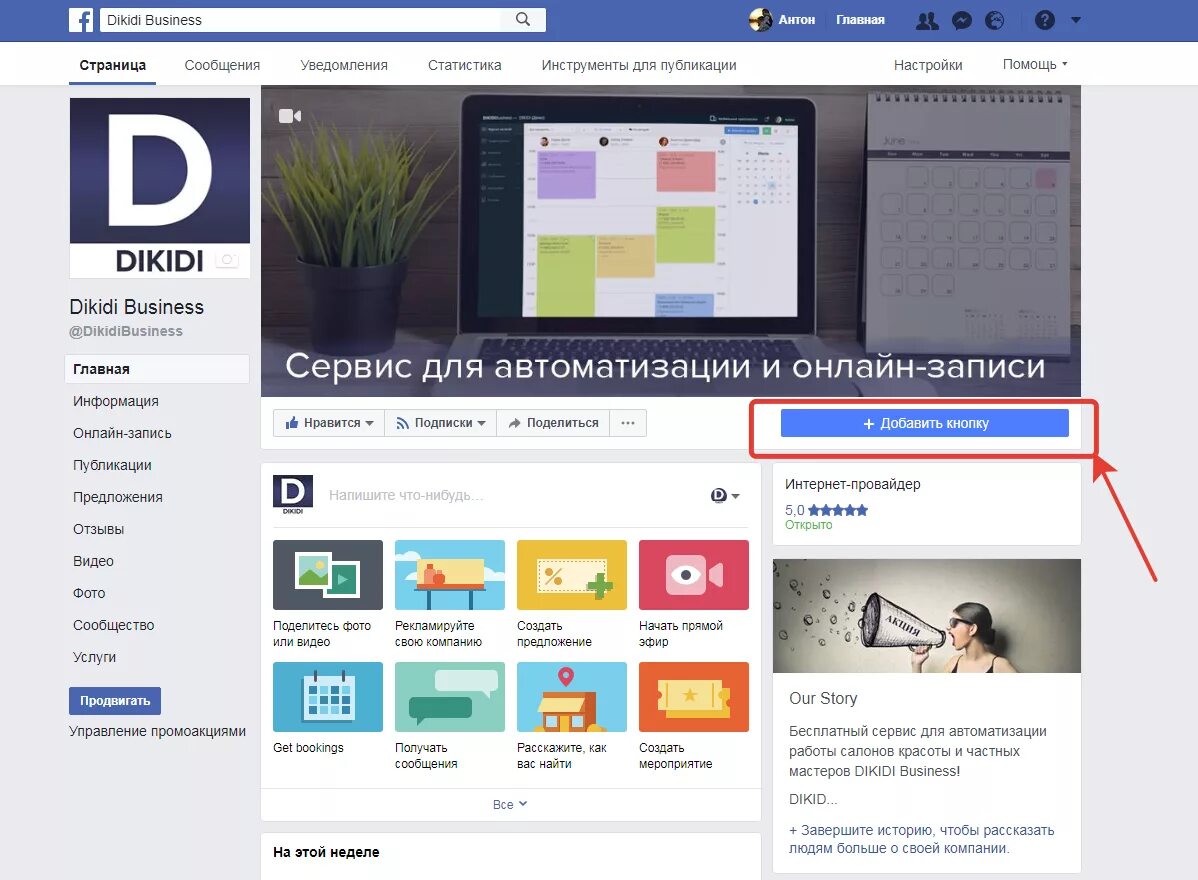1198x880 pixels.
Task: Open the Настройки tab
Action: (x=928, y=65)
